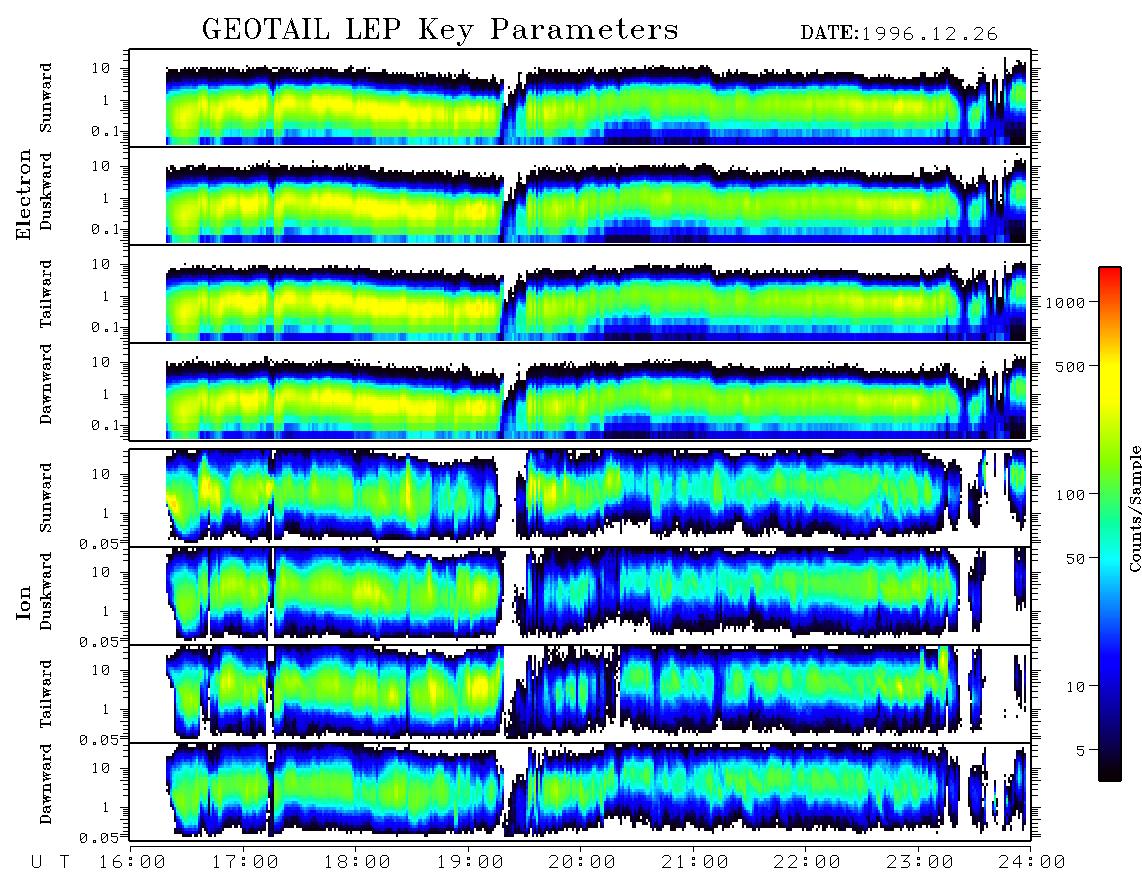Screen dimensions: 1142x880
Task: Select the colorbar tick label 10
Action: click(1075, 687)
